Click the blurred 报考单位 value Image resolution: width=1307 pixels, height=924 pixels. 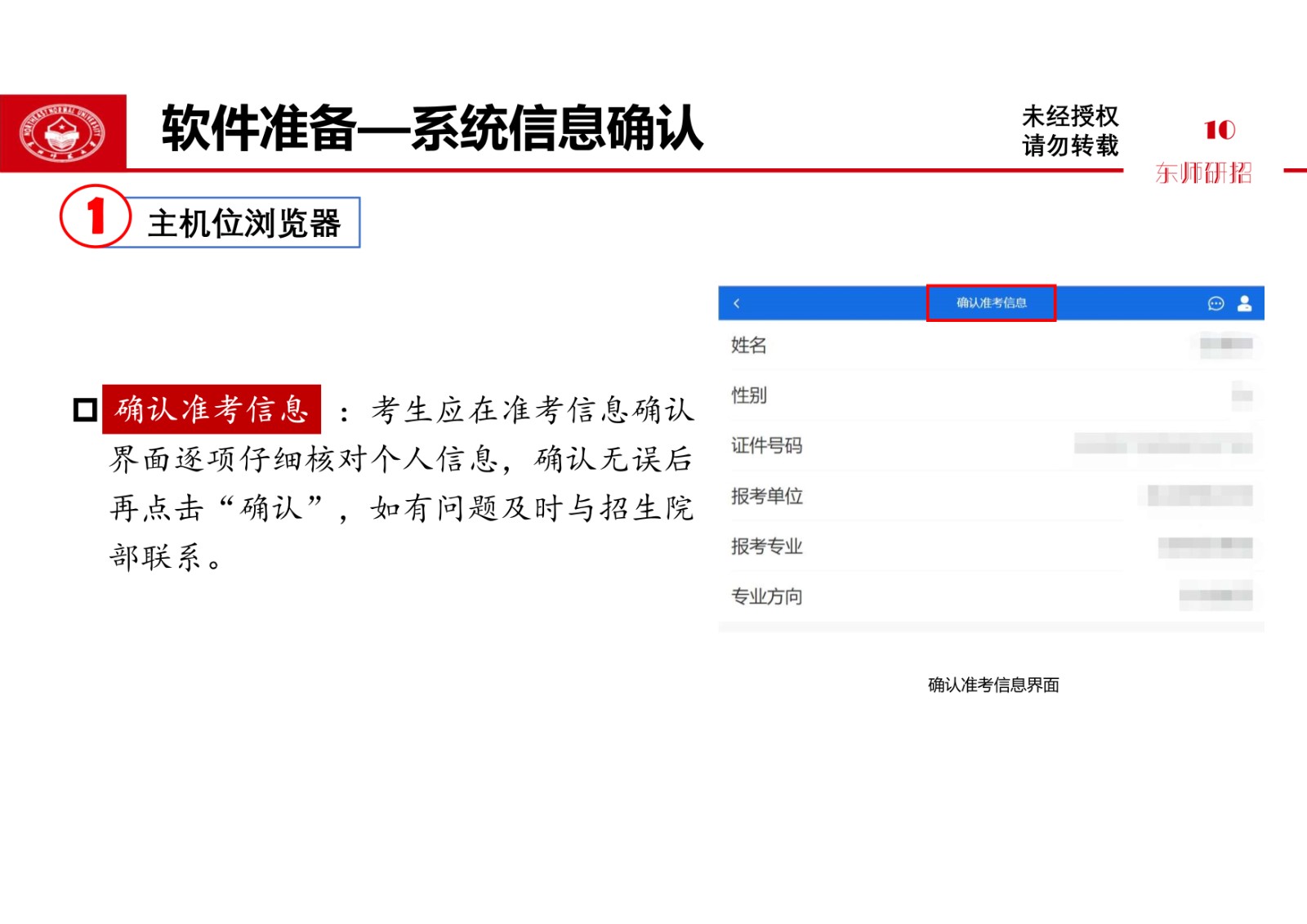pos(1200,495)
